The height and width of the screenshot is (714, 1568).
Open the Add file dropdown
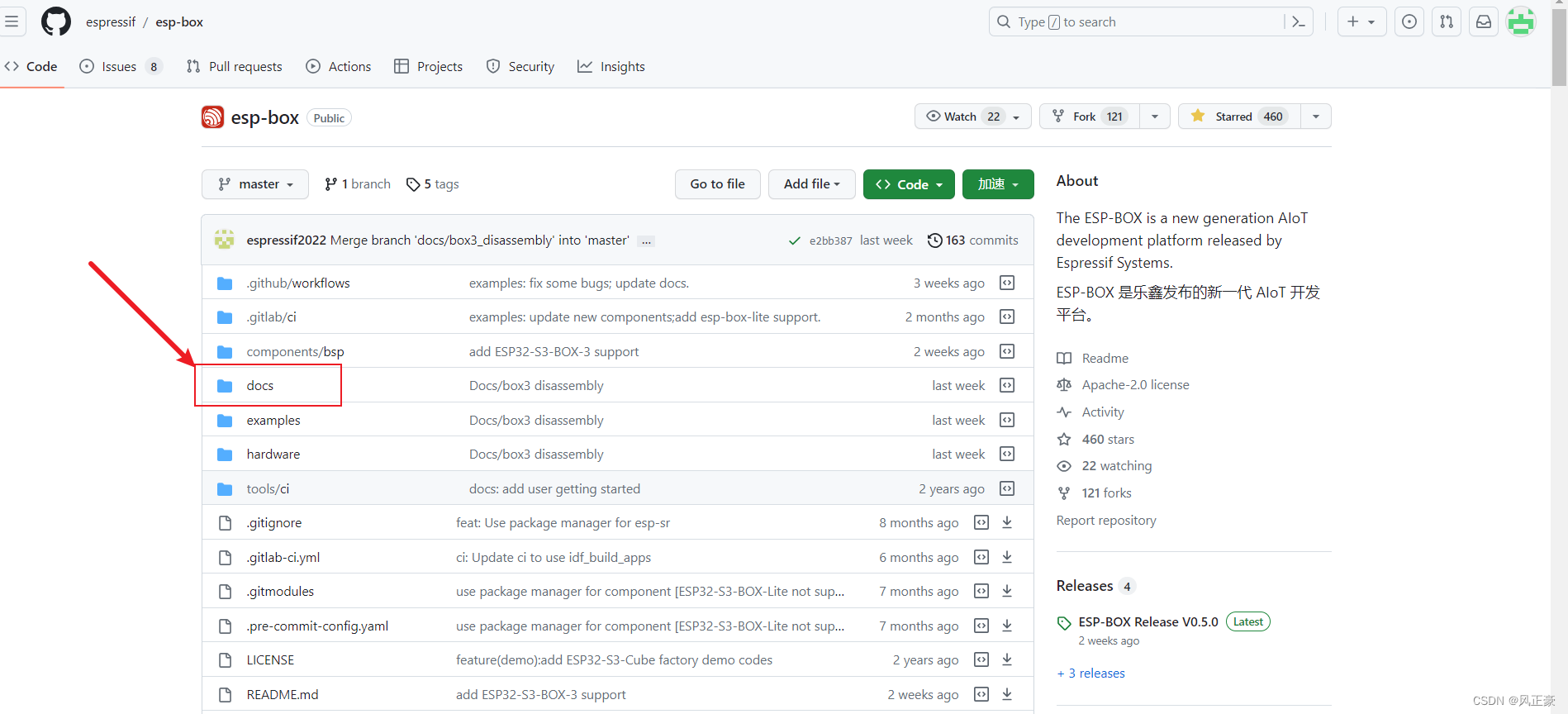[x=812, y=184]
